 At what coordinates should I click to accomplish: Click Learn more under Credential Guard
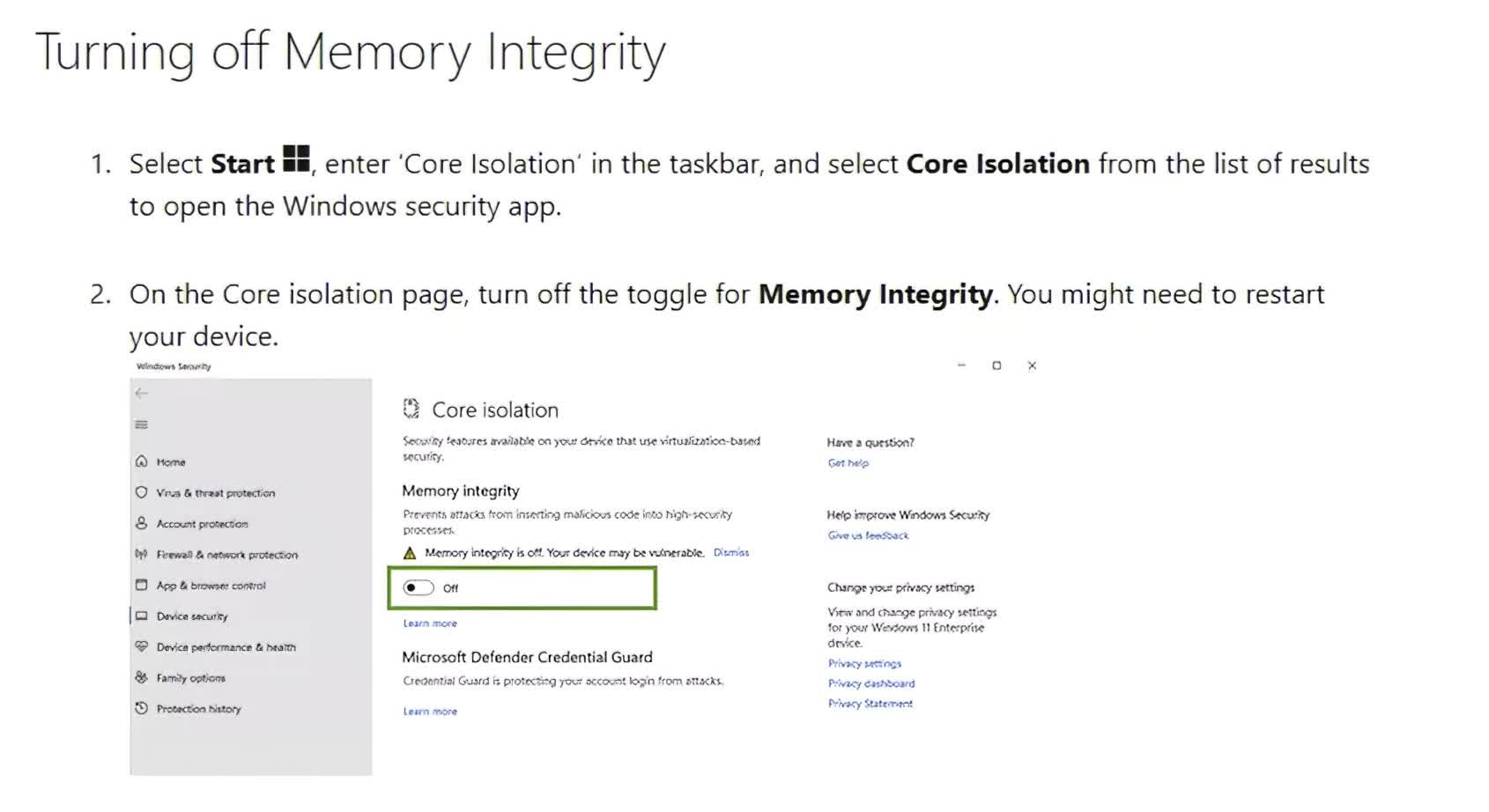430,711
